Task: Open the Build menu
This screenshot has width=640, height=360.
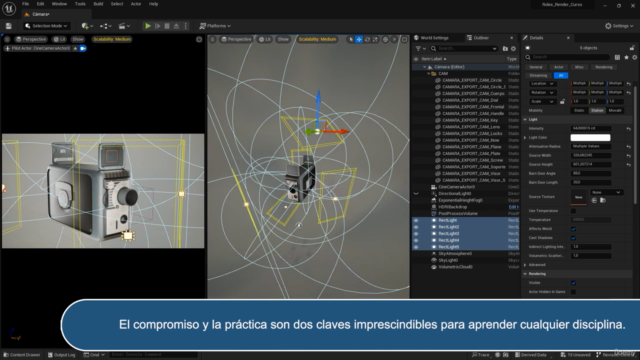Action: point(98,4)
